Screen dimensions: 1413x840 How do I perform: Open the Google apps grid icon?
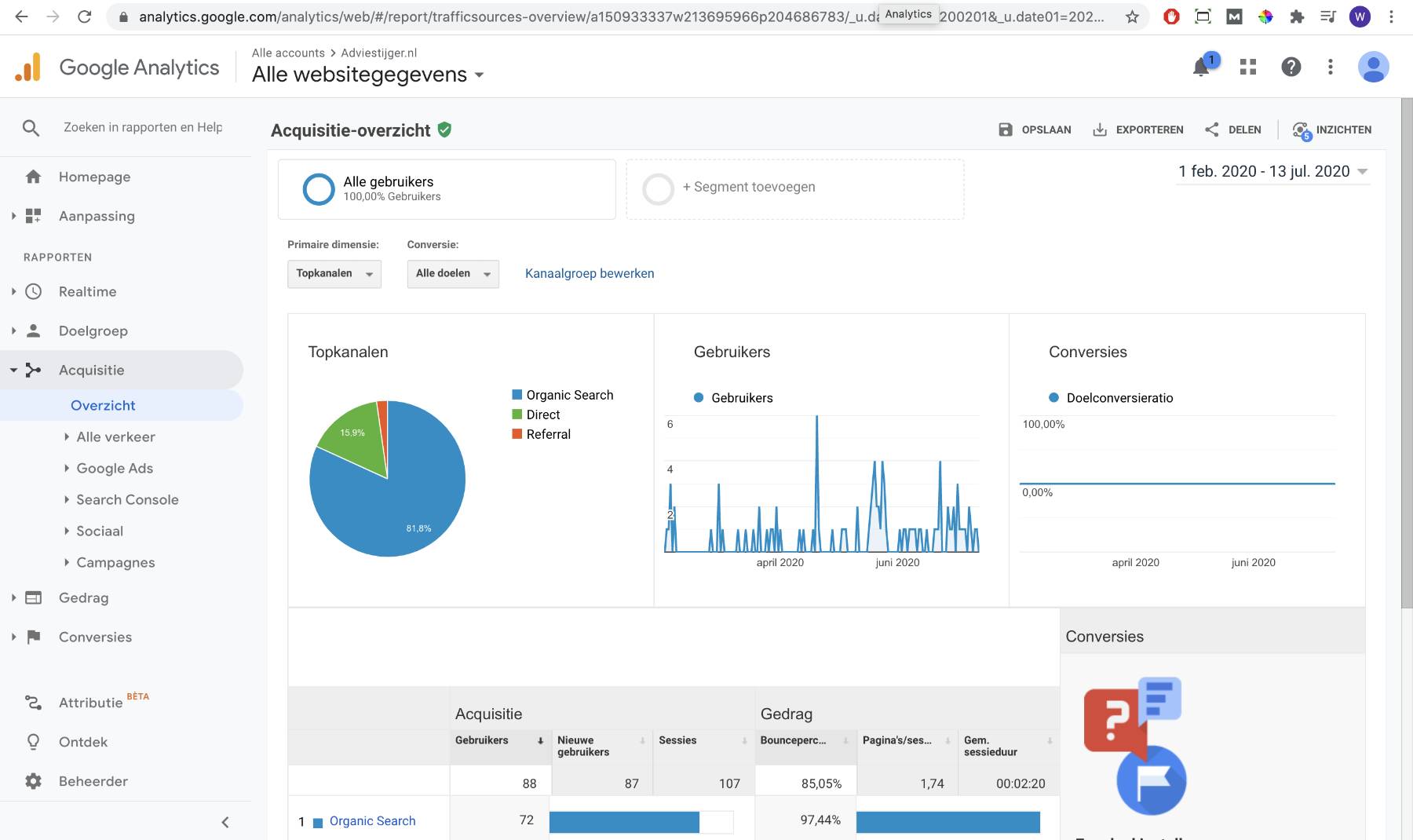tap(1248, 68)
